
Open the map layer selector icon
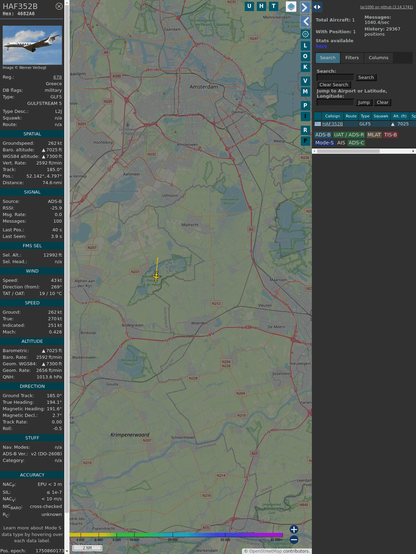coord(291,7)
